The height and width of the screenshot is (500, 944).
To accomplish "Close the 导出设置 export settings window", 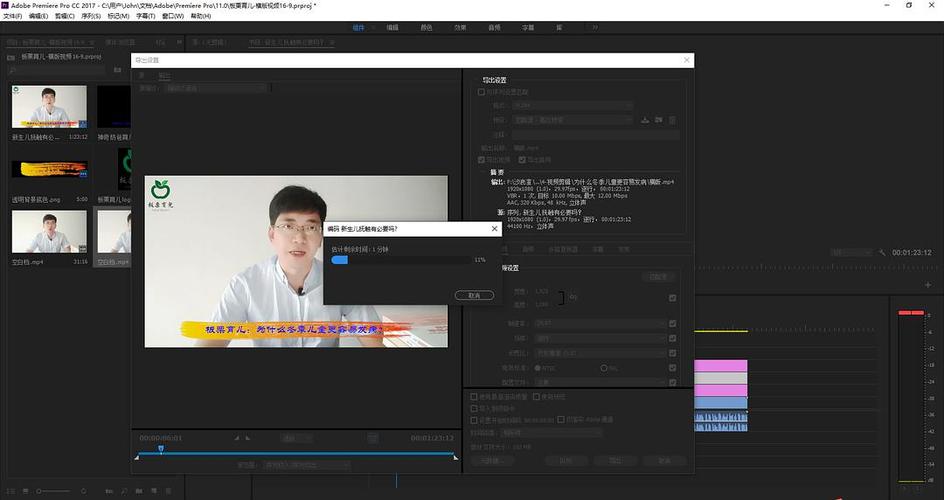I will click(x=686, y=60).
